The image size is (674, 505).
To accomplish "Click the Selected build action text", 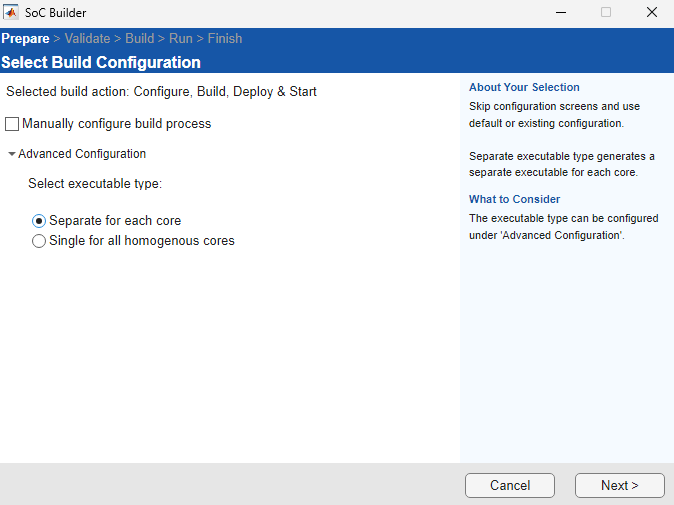I will [162, 92].
